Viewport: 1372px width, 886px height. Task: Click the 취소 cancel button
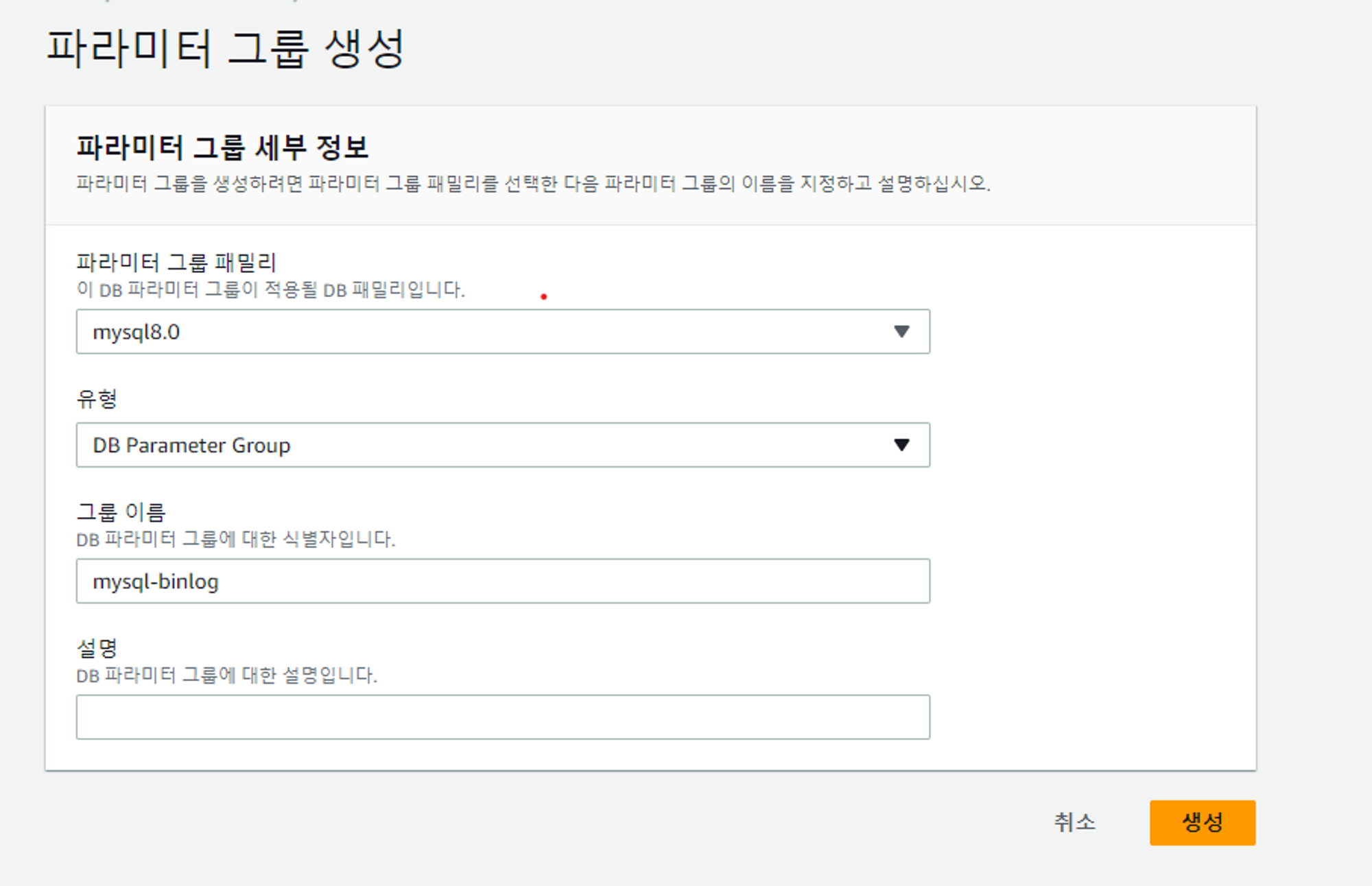(x=1074, y=822)
